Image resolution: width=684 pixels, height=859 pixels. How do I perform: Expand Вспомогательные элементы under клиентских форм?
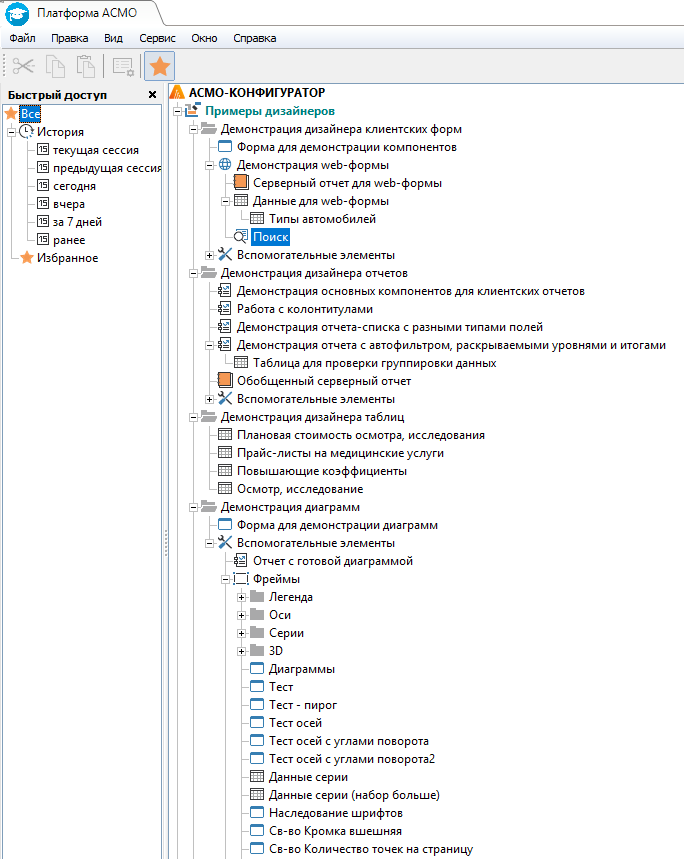click(x=209, y=255)
